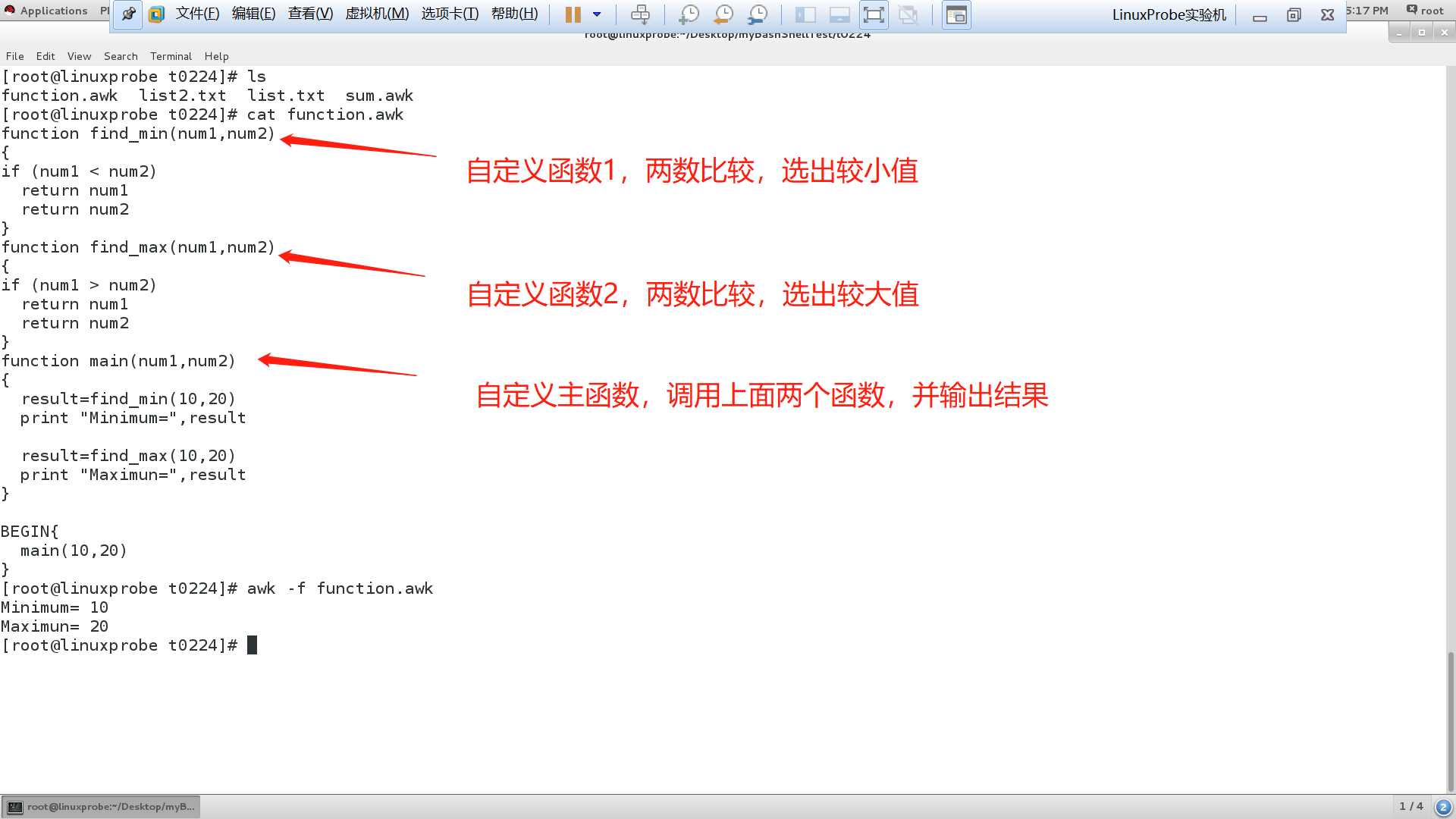The width and height of the screenshot is (1456, 819).
Task: Open the terminal Edit menu
Action: (45, 56)
